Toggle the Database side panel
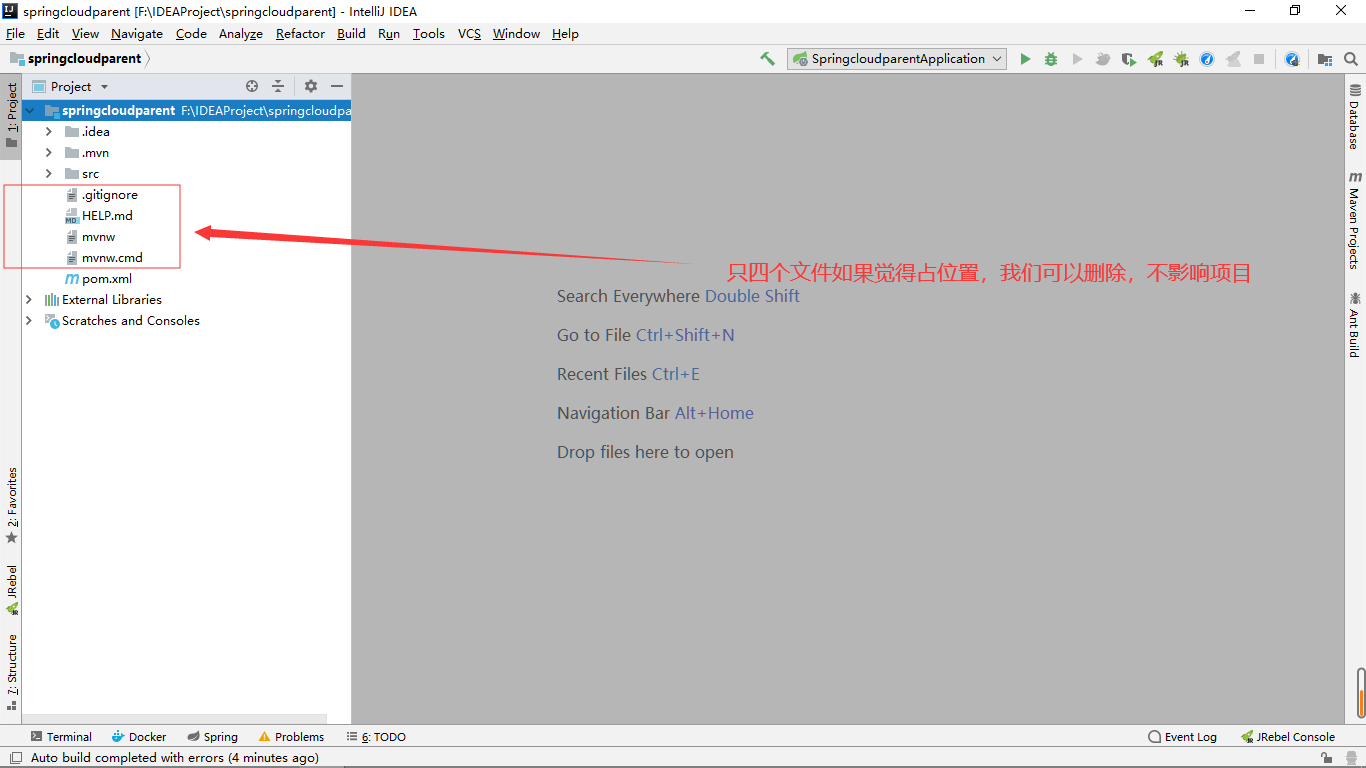Viewport: 1366px width, 768px height. [1354, 117]
